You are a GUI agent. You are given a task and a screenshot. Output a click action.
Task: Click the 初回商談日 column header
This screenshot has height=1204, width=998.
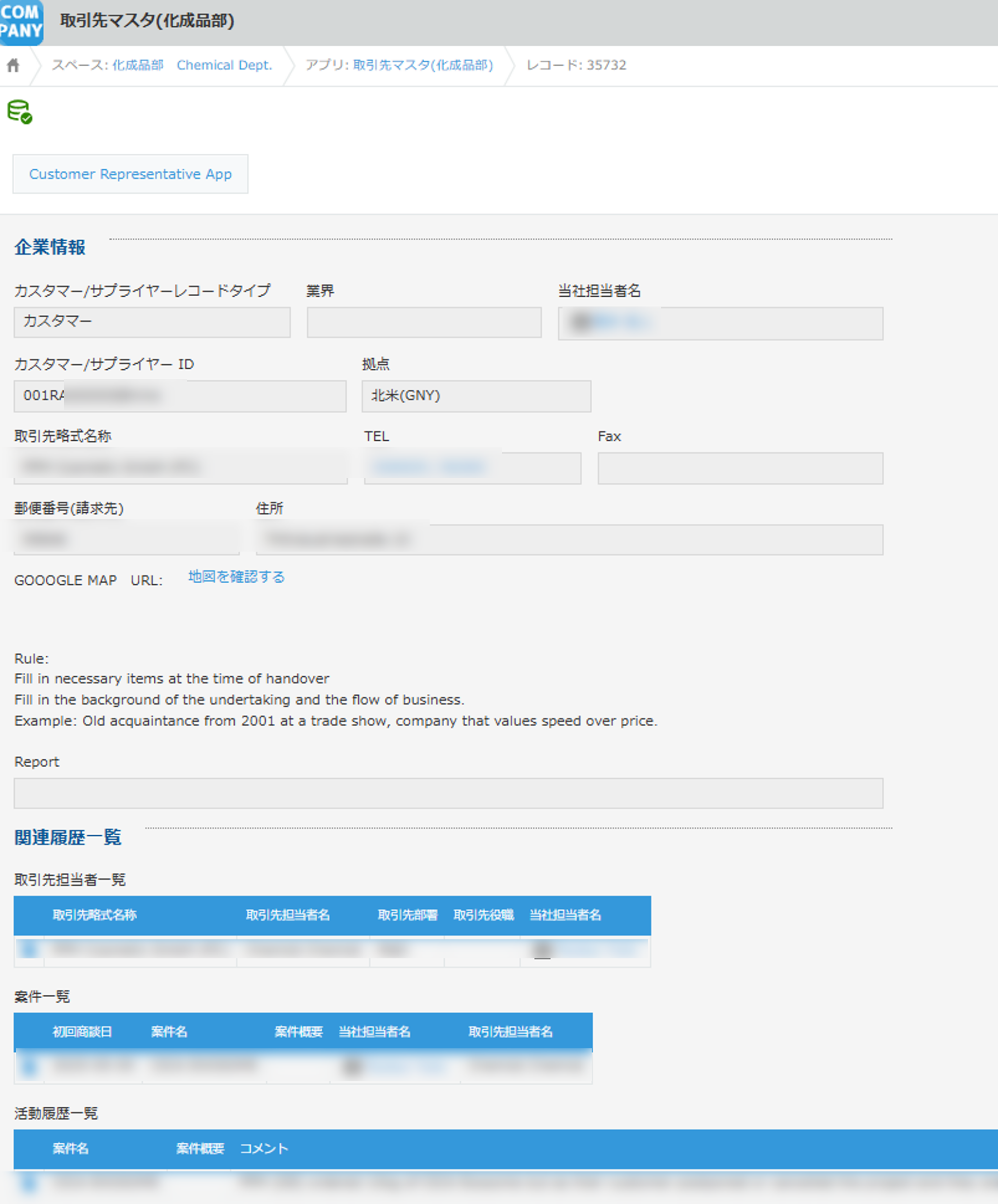[82, 1032]
